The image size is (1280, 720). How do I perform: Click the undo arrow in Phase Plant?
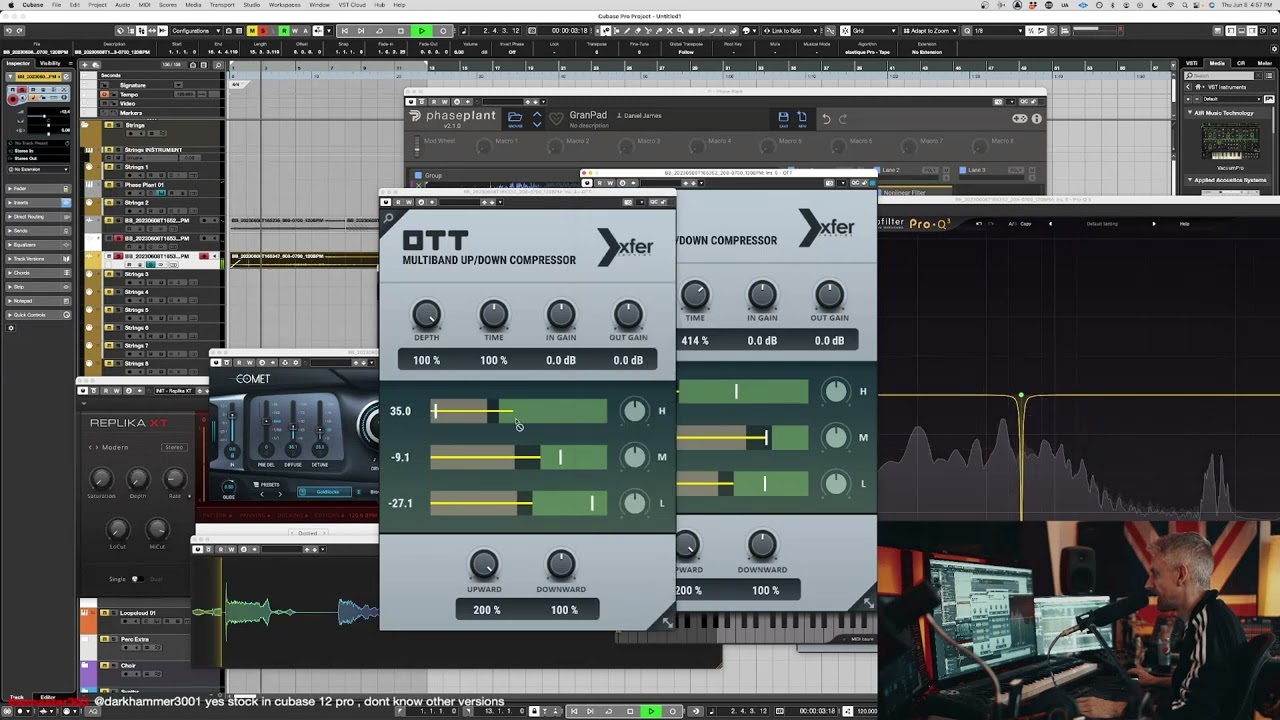[826, 118]
